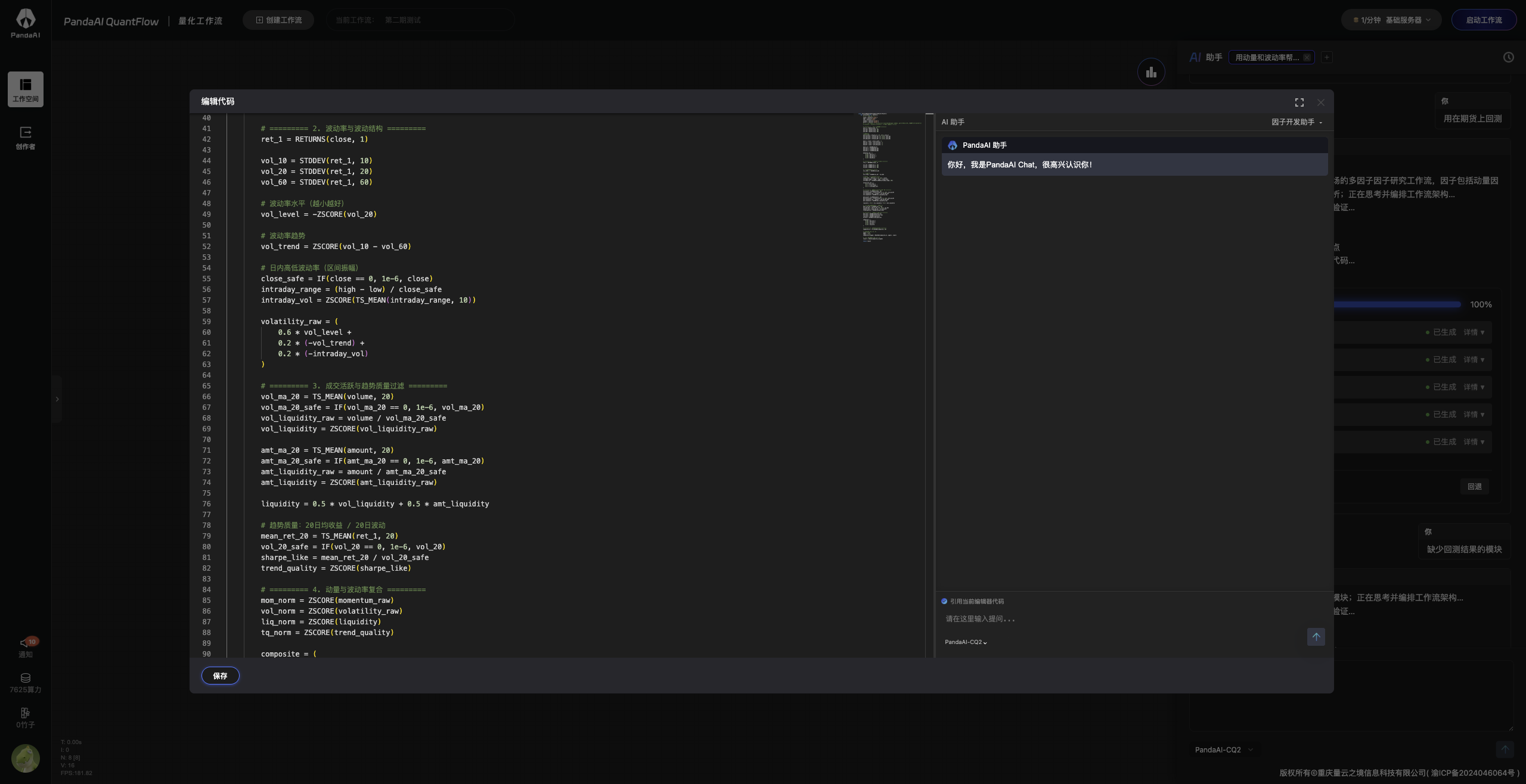The image size is (1526, 784).
Task: Click the 用在期货上回测 user message
Action: pos(1472,119)
